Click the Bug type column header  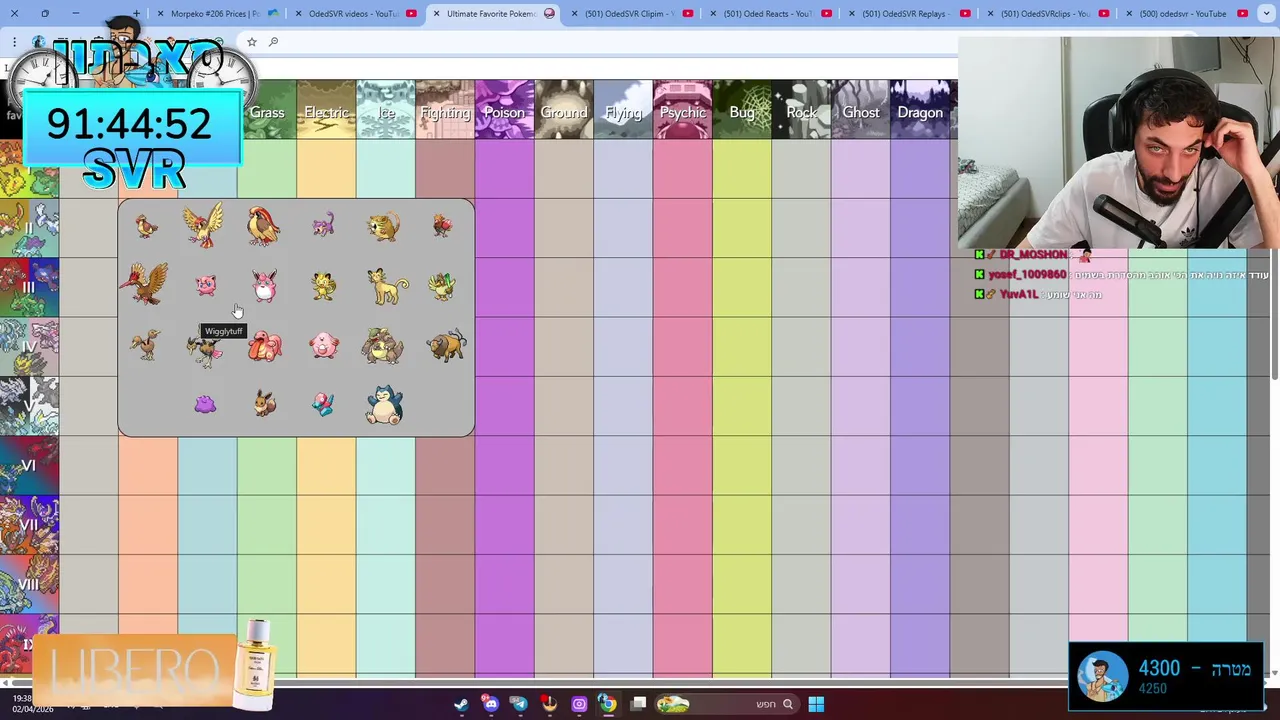742,110
